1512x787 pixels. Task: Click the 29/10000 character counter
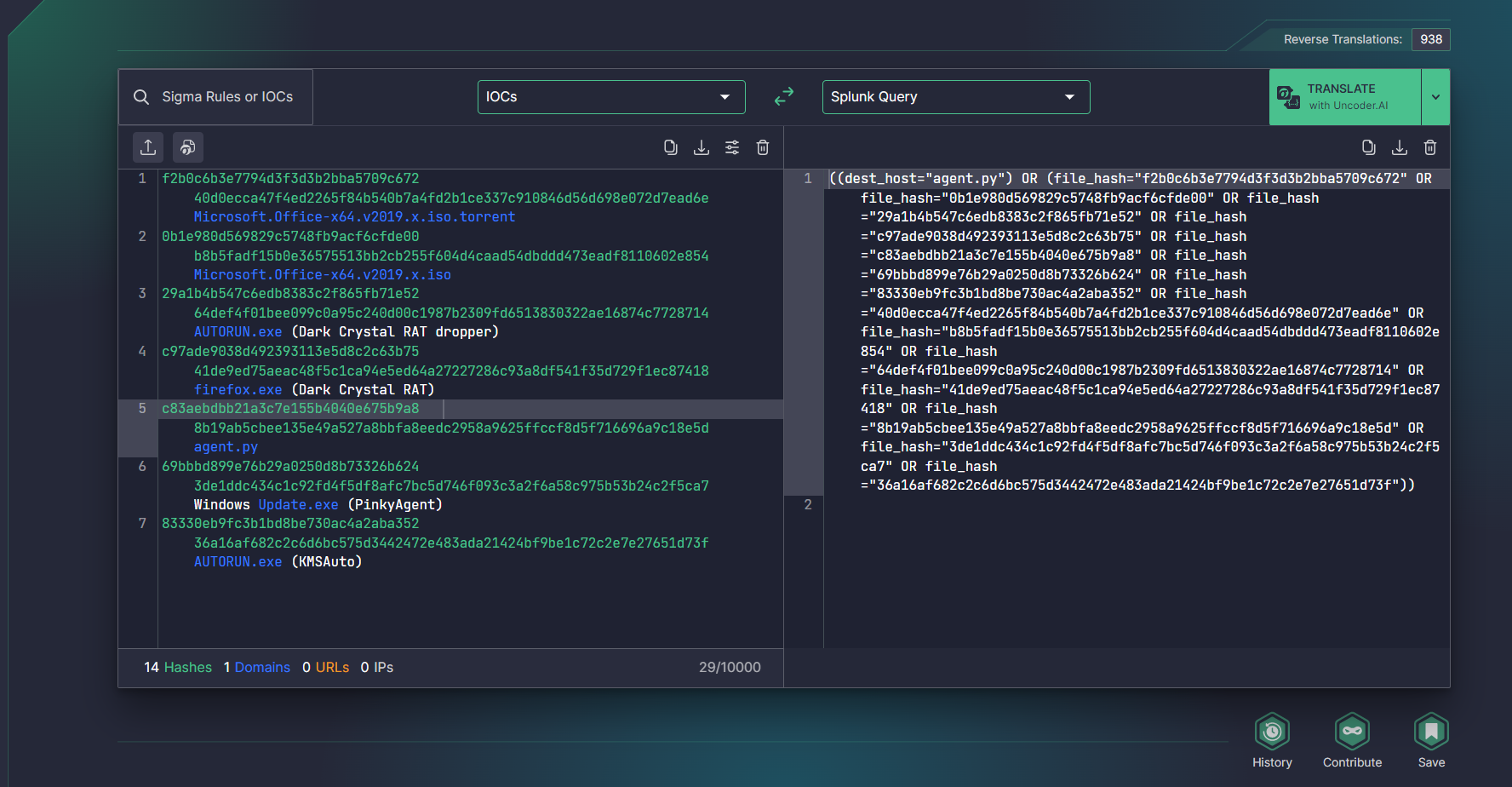(730, 668)
